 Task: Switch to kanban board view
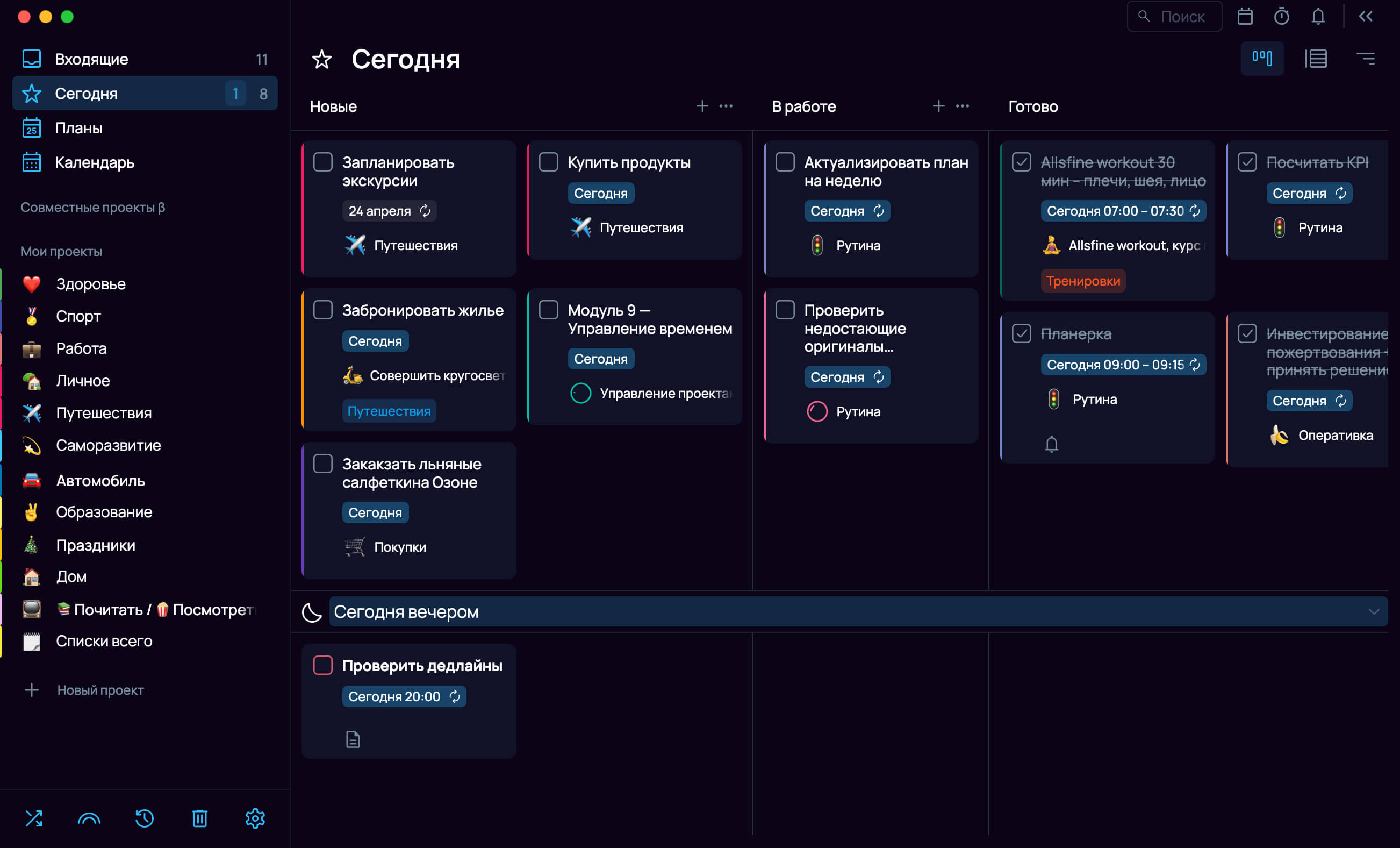(1262, 58)
